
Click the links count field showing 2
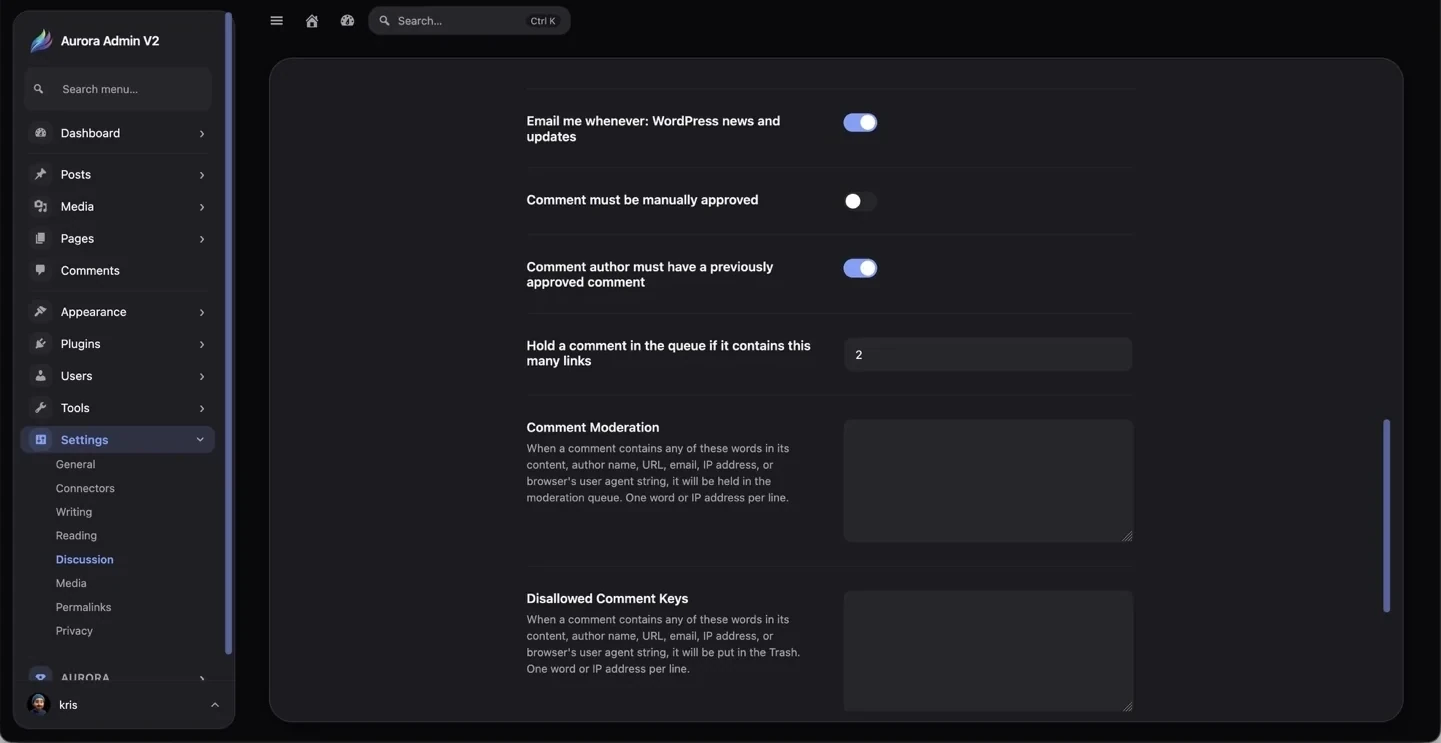pyautogui.click(x=988, y=354)
